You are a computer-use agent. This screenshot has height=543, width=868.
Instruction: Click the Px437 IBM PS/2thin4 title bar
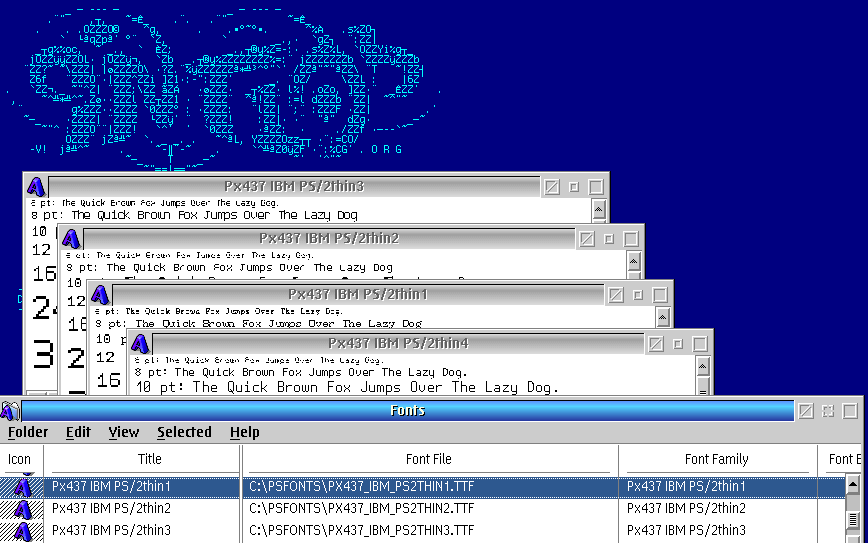398,343
